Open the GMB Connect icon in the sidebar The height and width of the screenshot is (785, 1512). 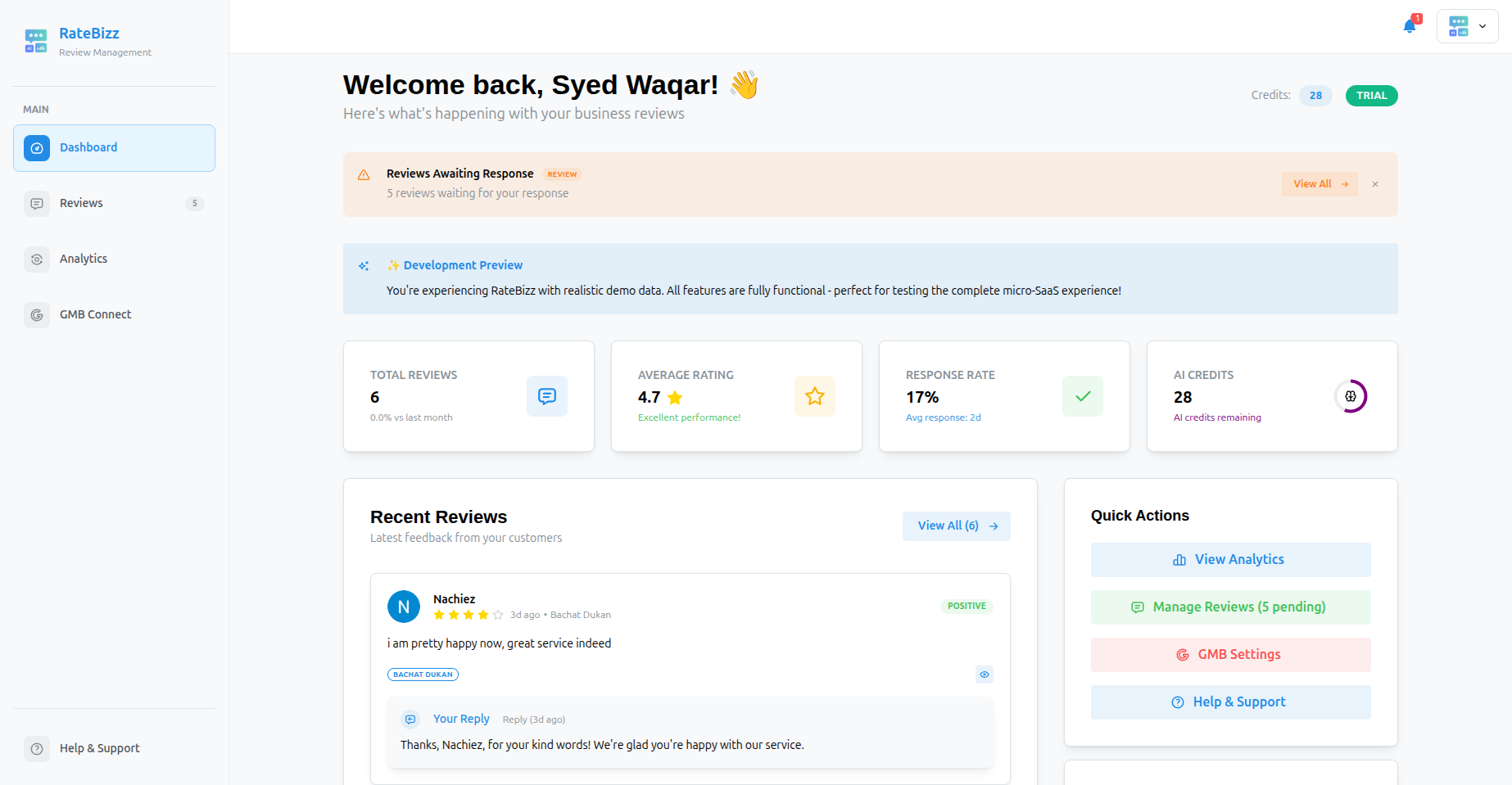pyautogui.click(x=37, y=314)
